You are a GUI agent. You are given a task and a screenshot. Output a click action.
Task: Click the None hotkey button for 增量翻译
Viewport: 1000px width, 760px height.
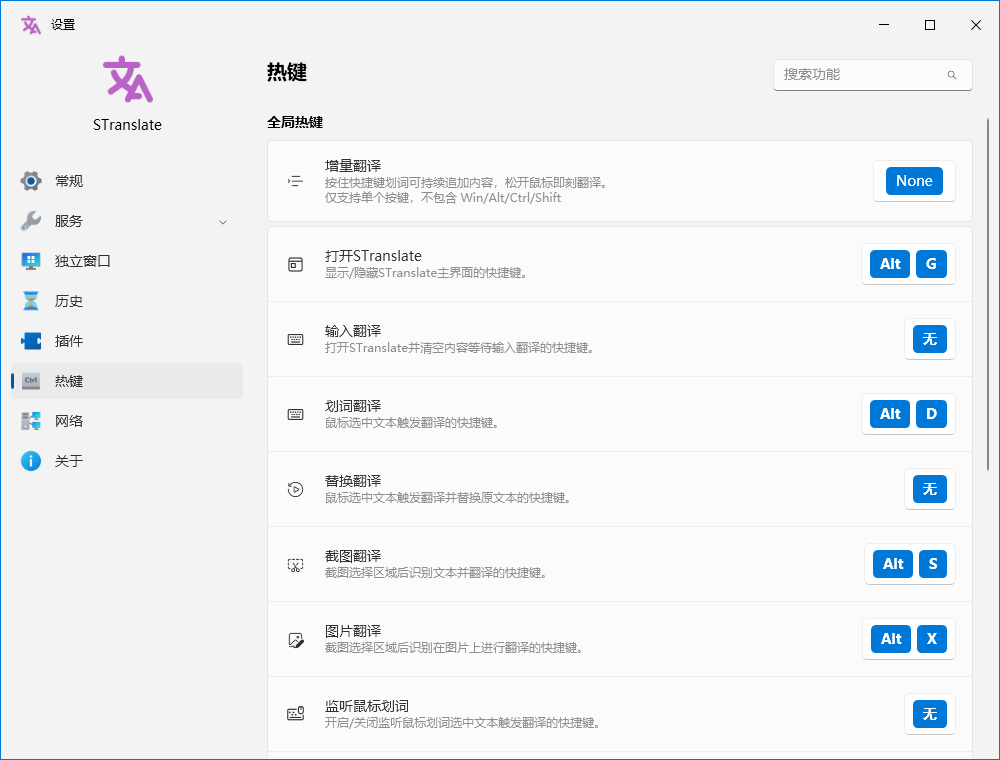(913, 181)
